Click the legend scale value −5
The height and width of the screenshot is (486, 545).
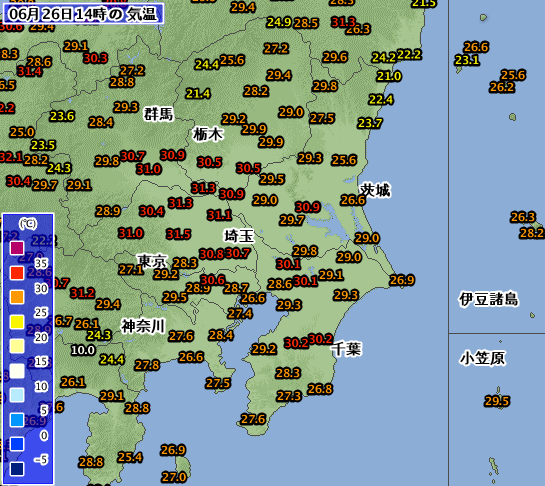click(41, 460)
